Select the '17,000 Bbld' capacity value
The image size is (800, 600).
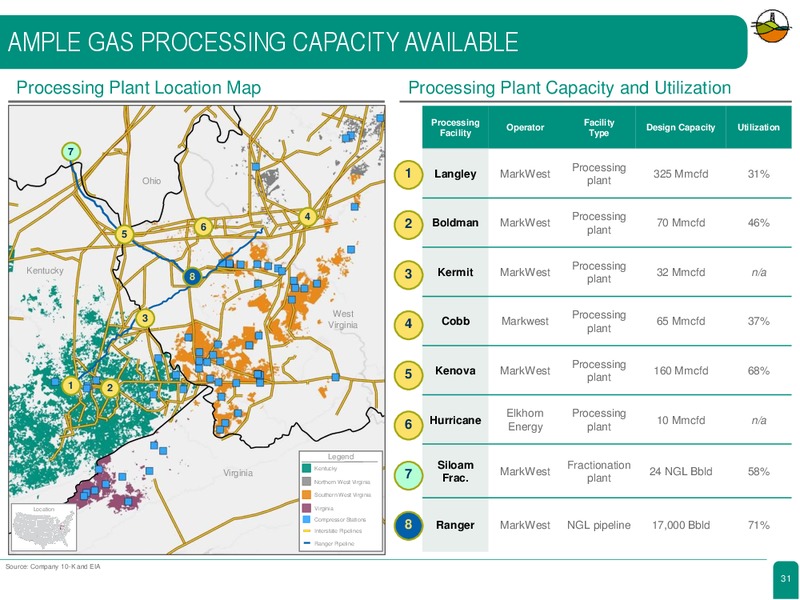click(681, 525)
